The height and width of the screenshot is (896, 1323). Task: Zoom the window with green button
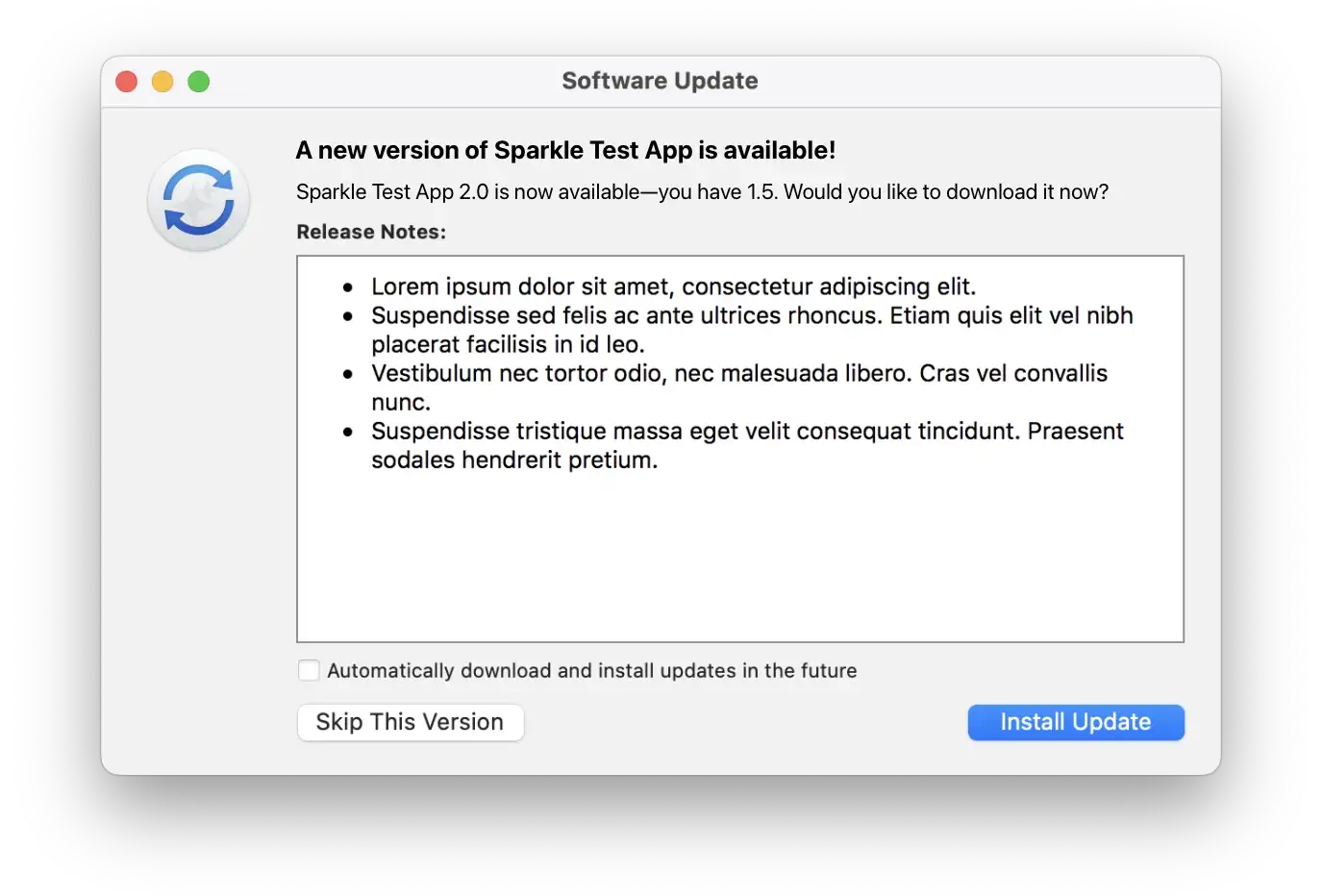[199, 82]
